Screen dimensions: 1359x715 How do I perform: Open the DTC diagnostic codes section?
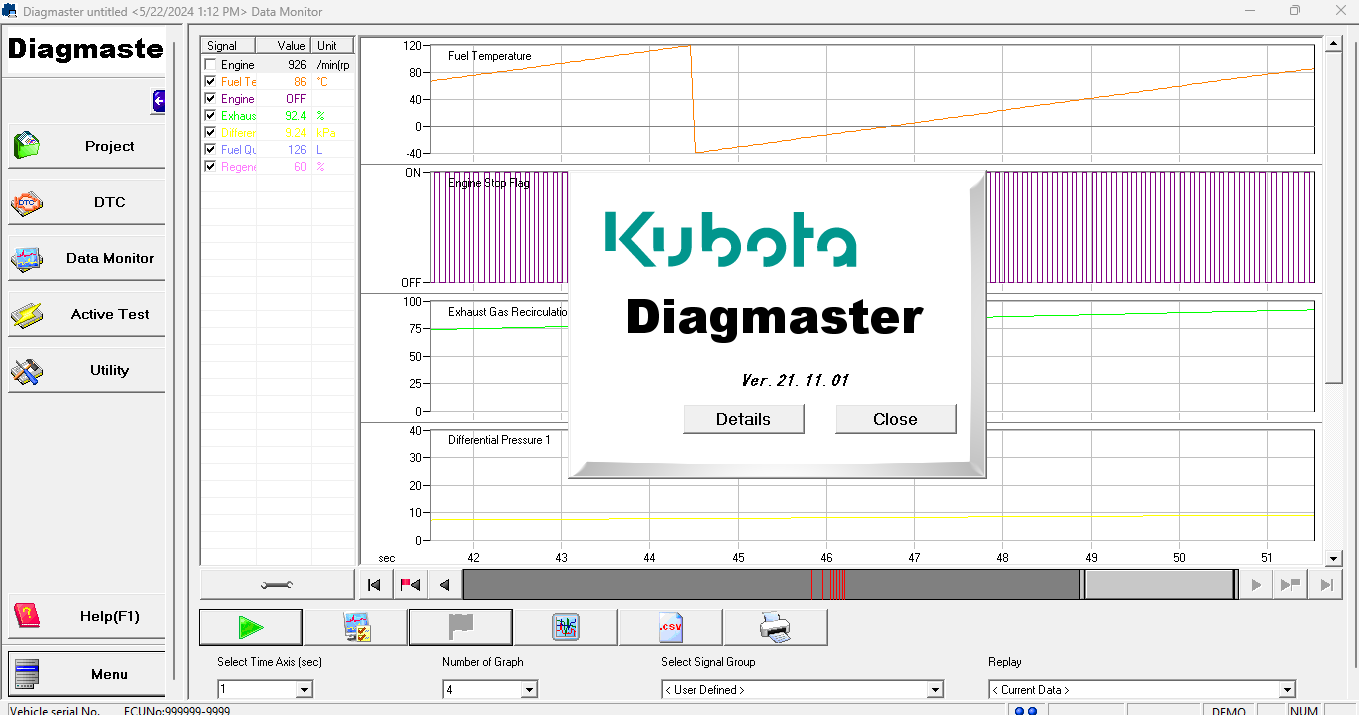[86, 202]
